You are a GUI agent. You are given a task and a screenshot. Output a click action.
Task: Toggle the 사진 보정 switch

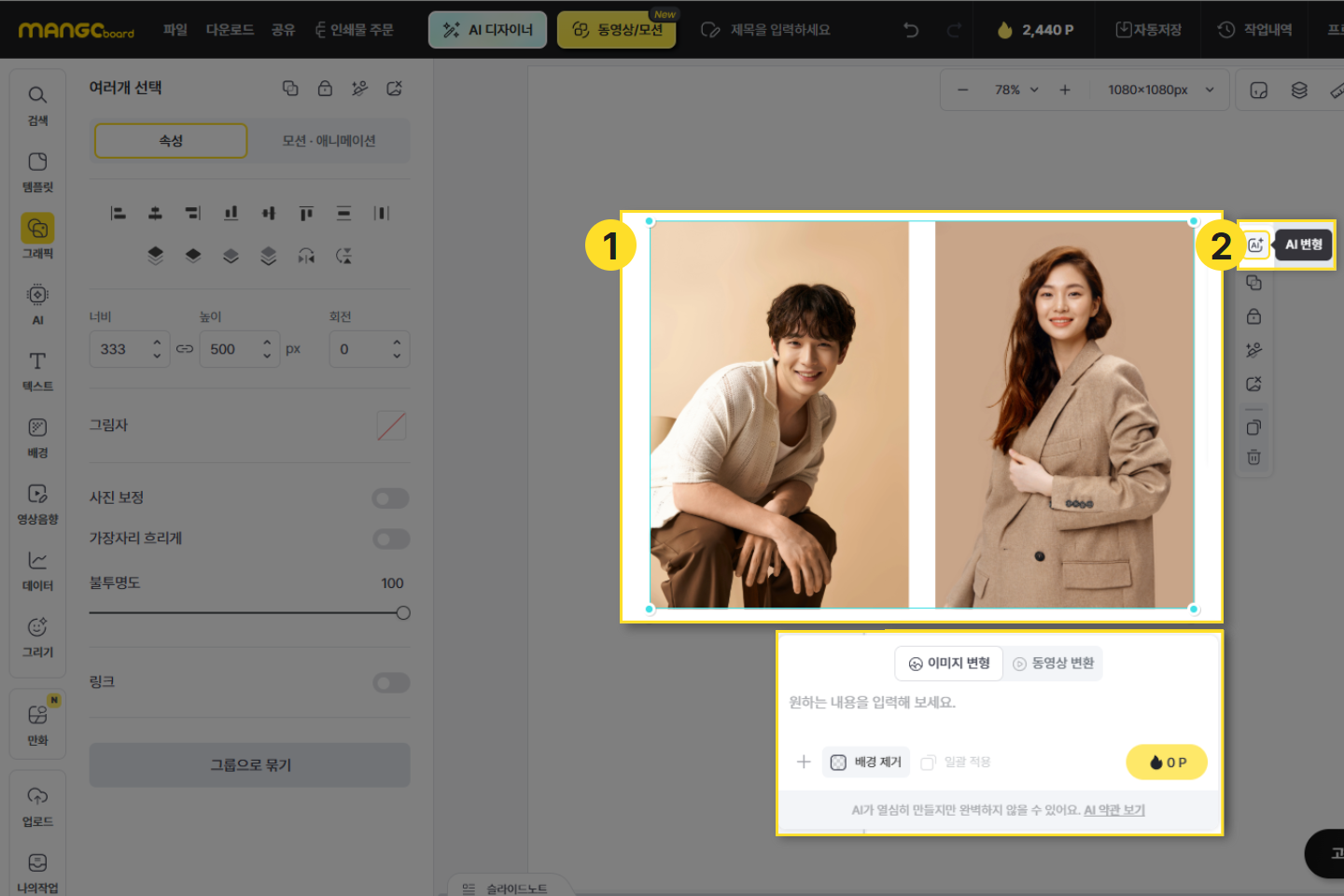[x=391, y=498]
